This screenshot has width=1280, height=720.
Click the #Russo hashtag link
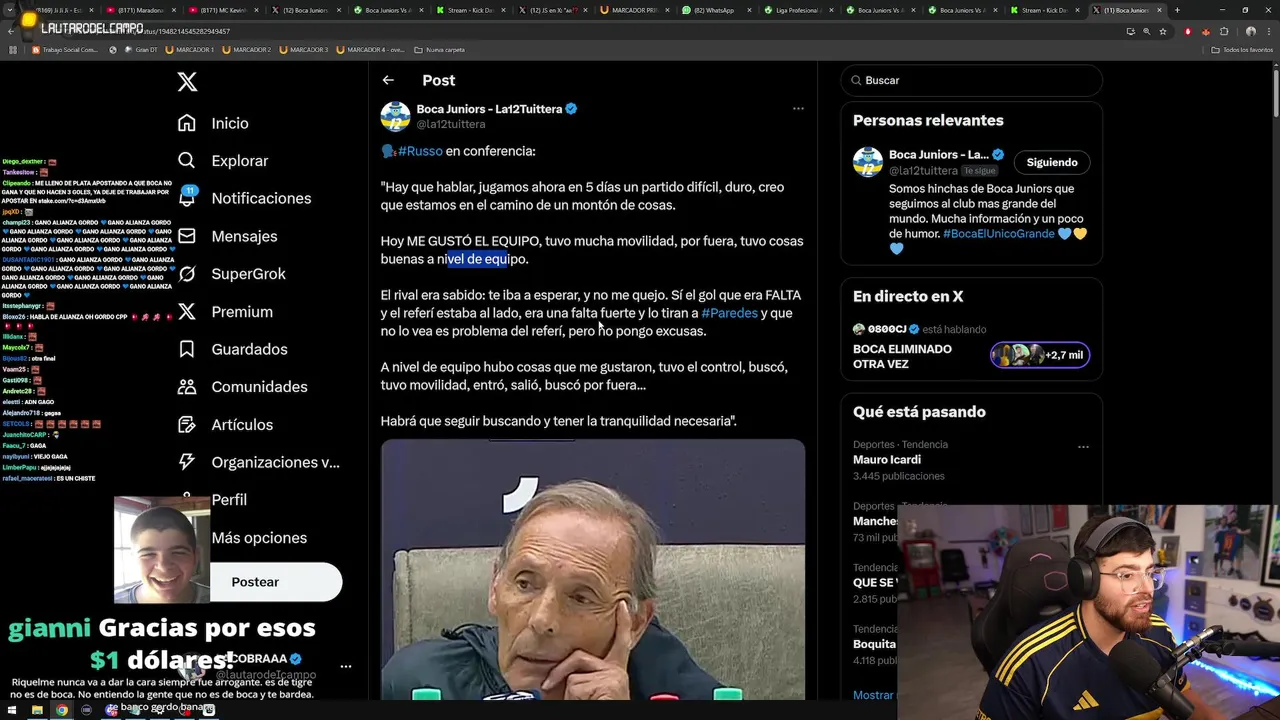[x=420, y=151]
